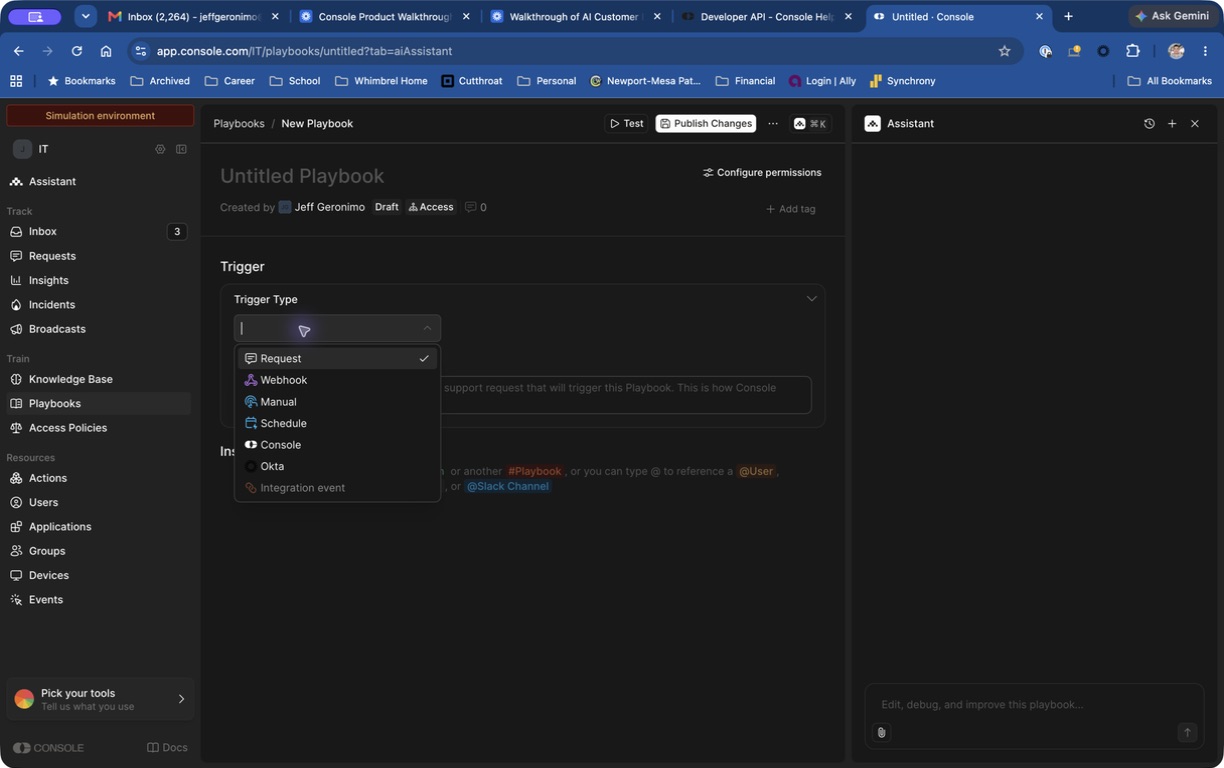The image size is (1224, 768).
Task: Close the Assistant panel
Action: [1195, 124]
